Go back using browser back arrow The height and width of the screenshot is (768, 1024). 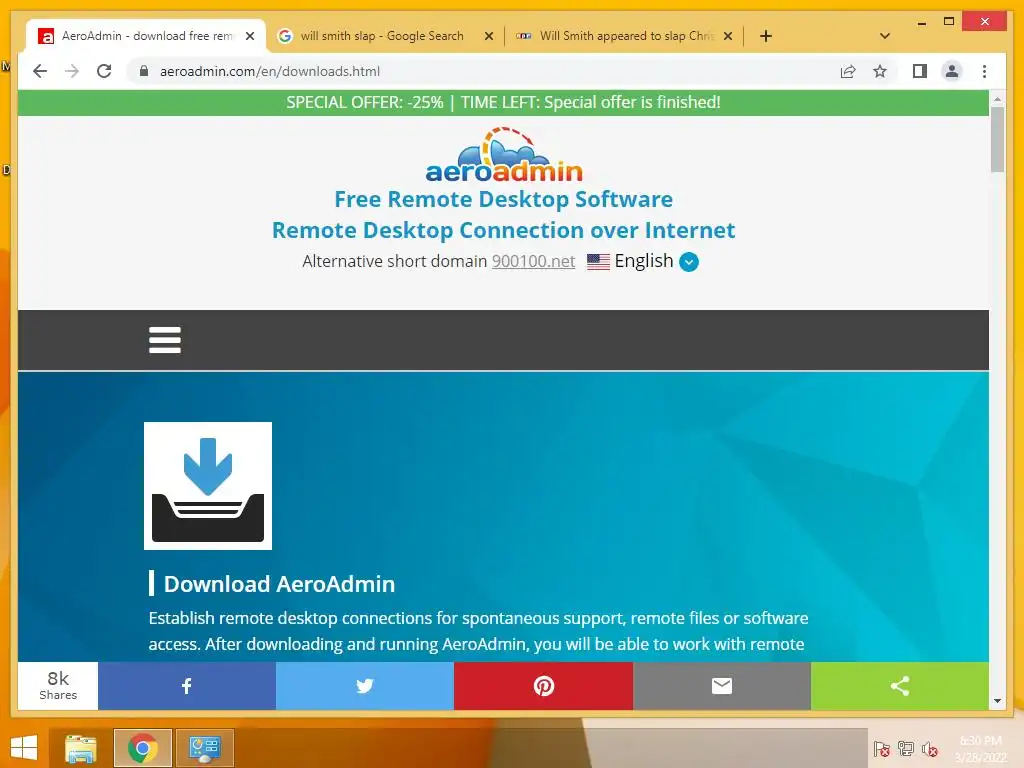tap(40, 71)
